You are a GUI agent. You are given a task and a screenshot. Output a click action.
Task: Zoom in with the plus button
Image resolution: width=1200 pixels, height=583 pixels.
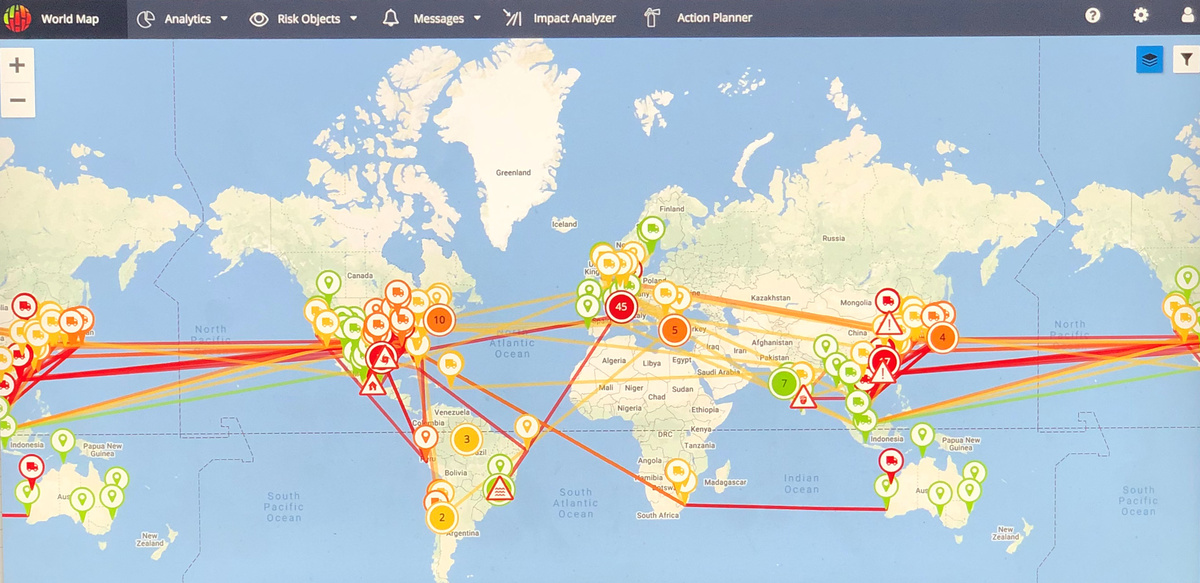[x=17, y=65]
